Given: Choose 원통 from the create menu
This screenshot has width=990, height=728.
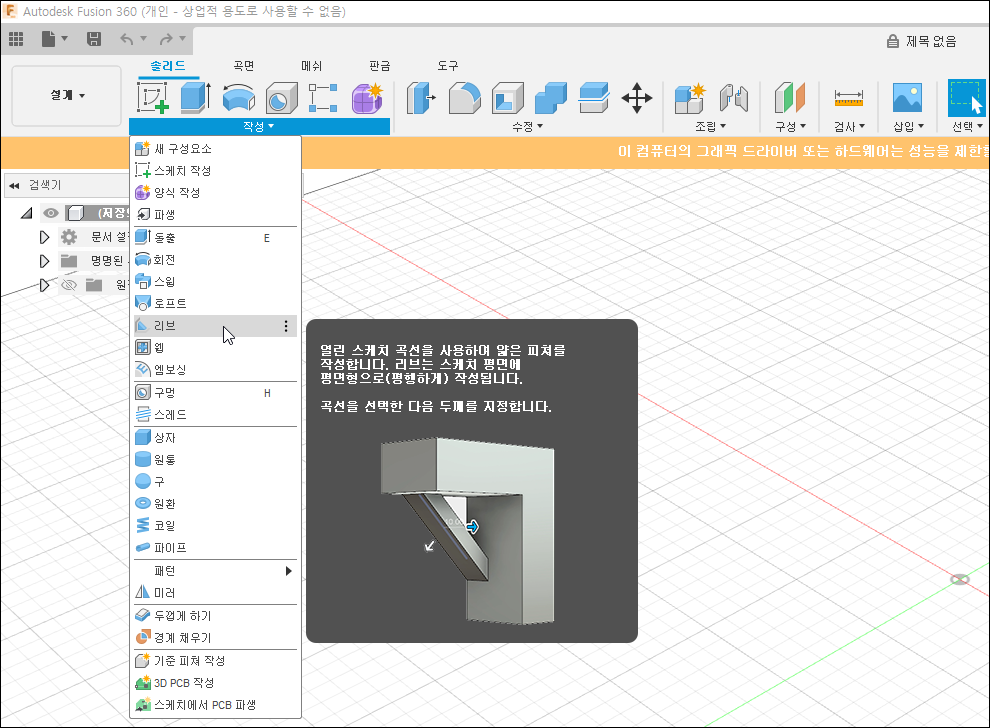Looking at the screenshot, I should pyautogui.click(x=215, y=460).
